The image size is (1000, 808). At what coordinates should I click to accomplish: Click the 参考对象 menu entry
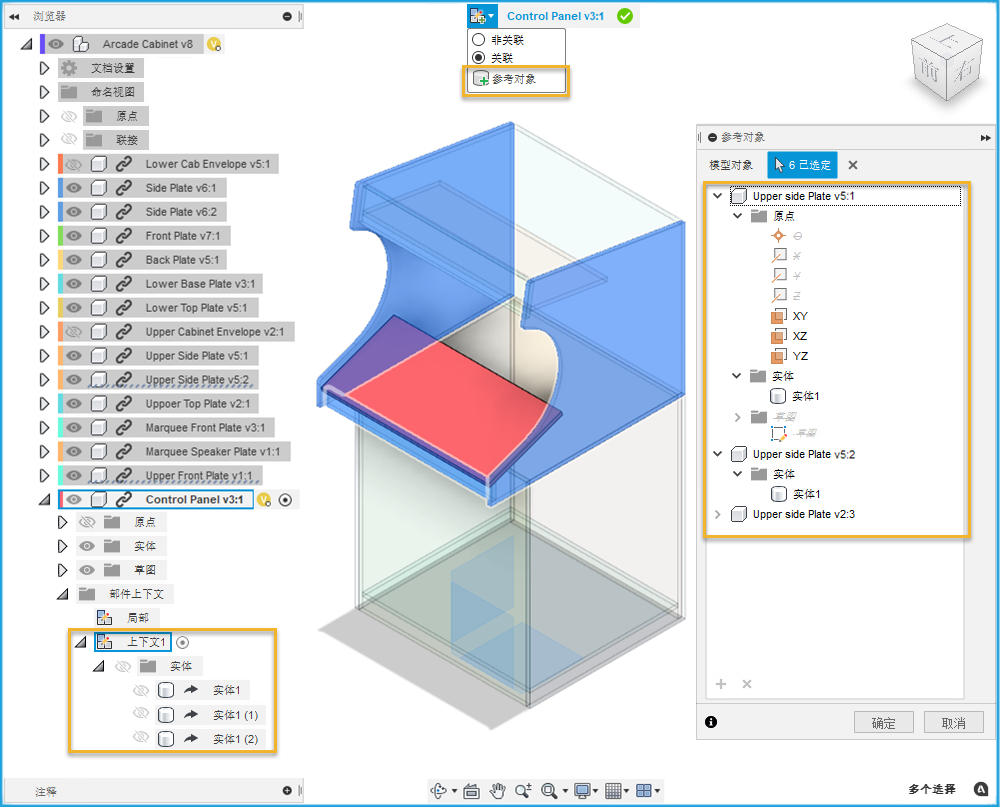click(515, 80)
